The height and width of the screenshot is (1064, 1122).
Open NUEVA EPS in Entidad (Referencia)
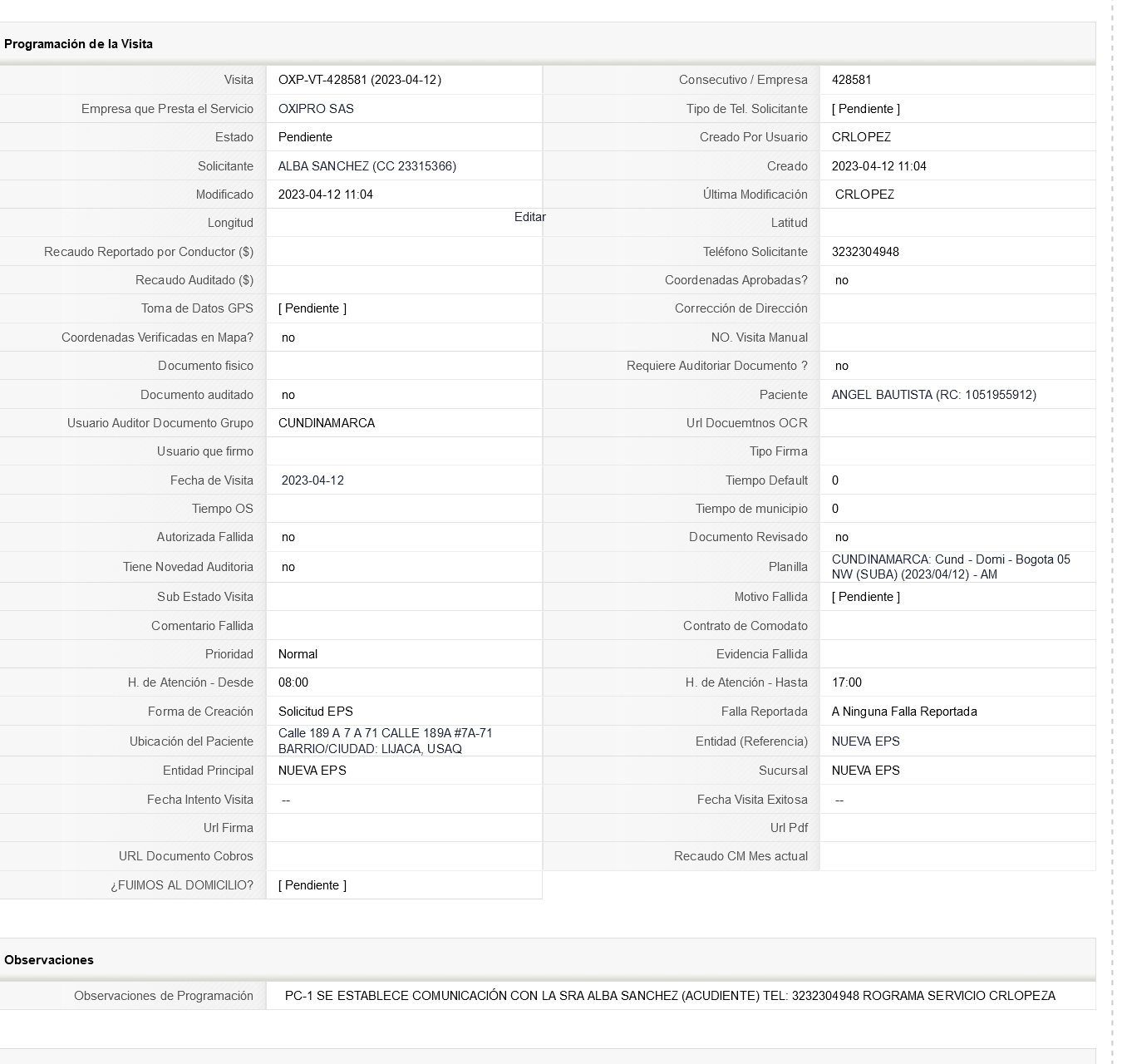pos(865,741)
